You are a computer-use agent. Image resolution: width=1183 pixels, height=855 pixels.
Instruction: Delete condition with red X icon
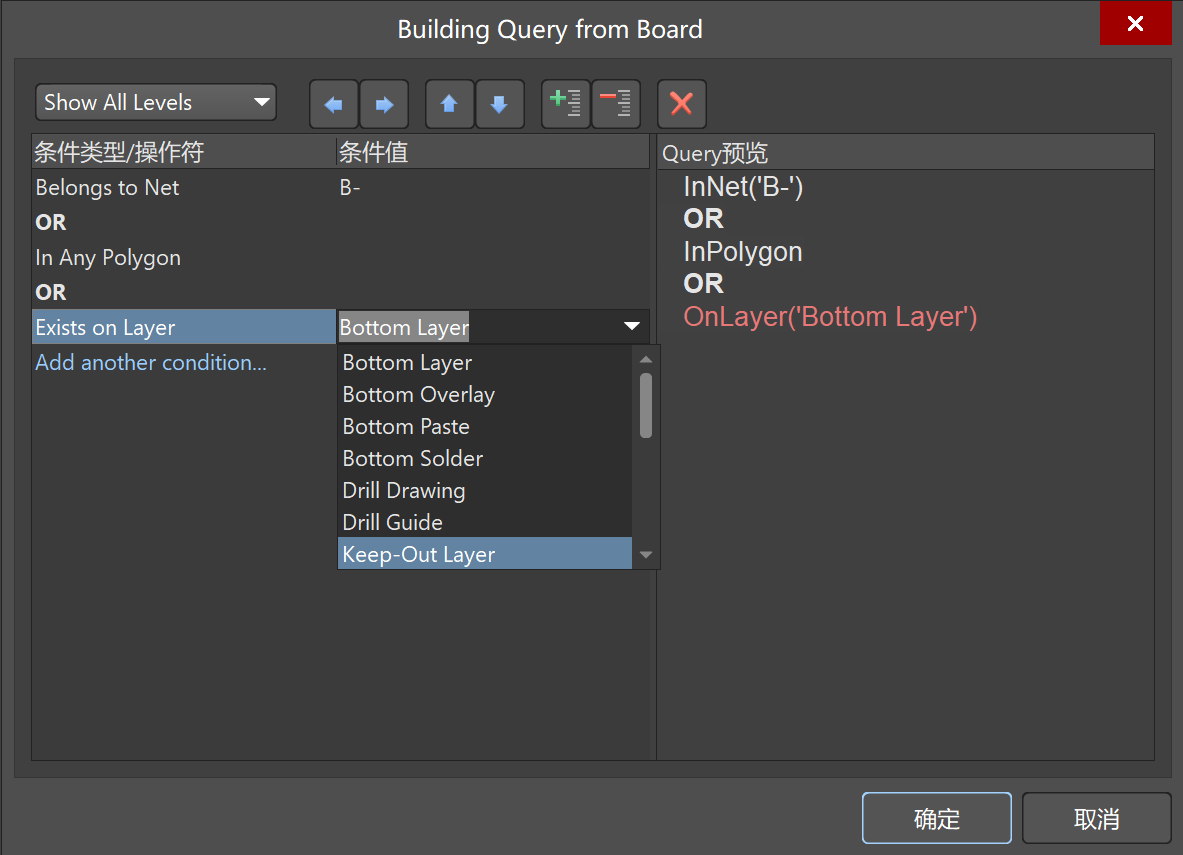tap(682, 104)
